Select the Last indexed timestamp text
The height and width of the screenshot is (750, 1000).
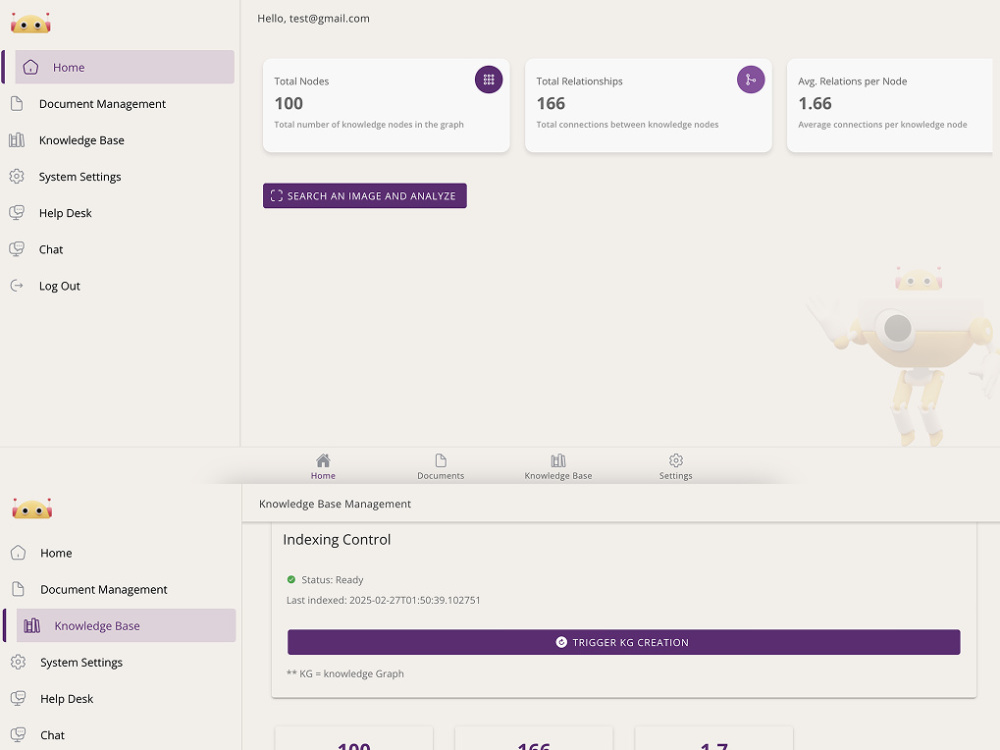(x=383, y=600)
